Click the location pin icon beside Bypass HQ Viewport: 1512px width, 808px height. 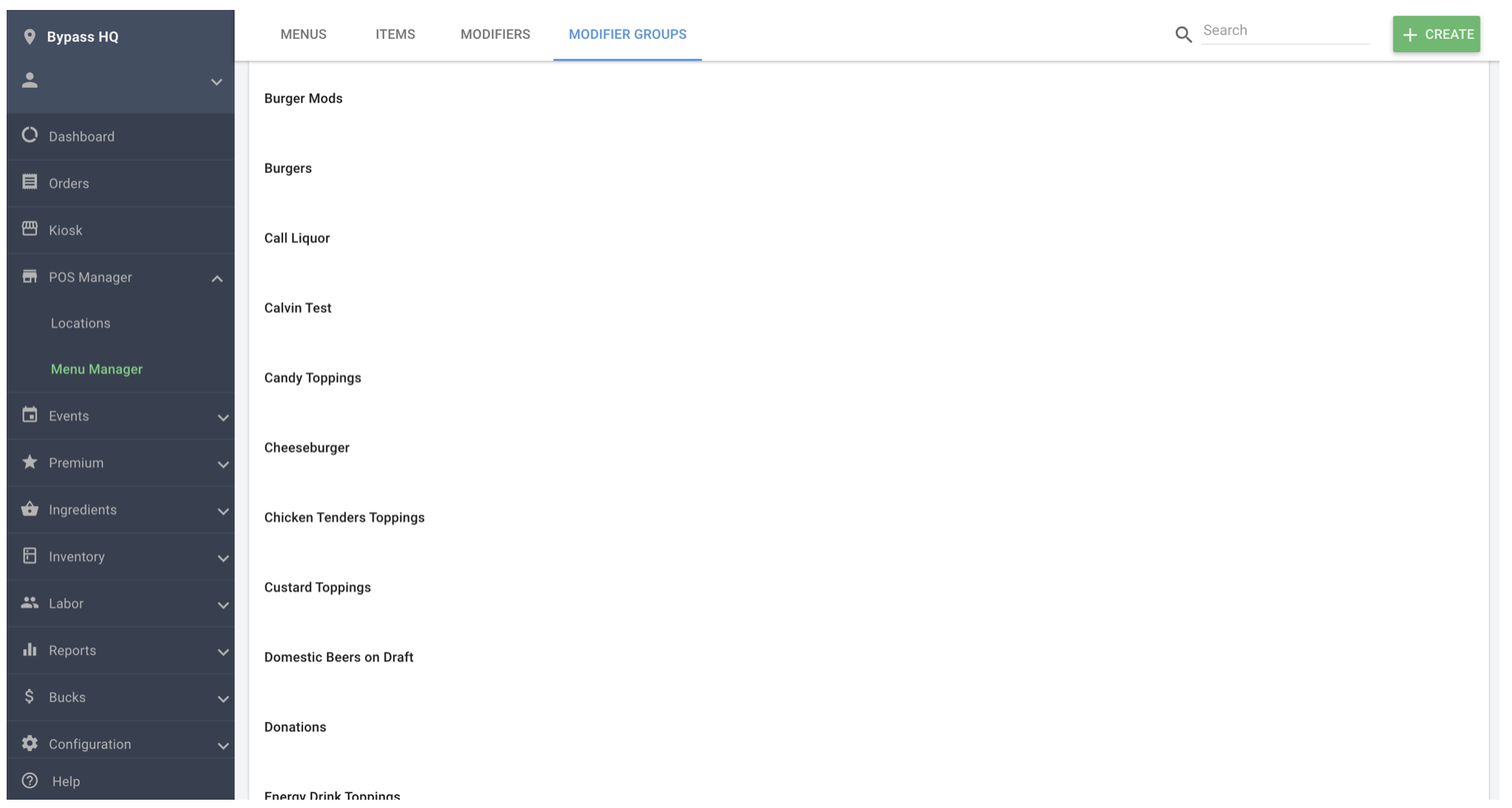(30, 36)
